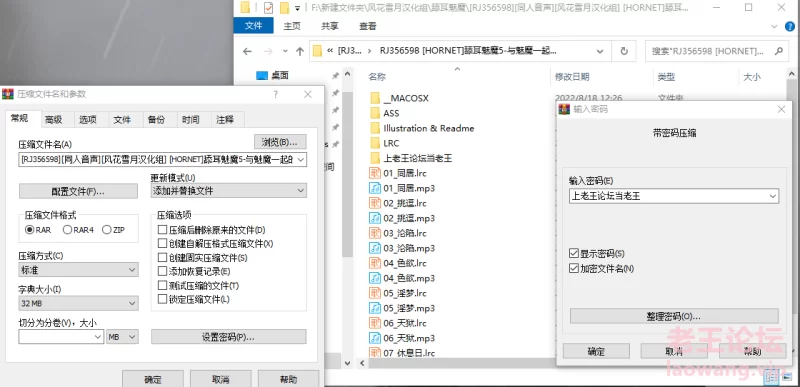Select the RAR archive format
The width and height of the screenshot is (800, 387).
[29, 230]
